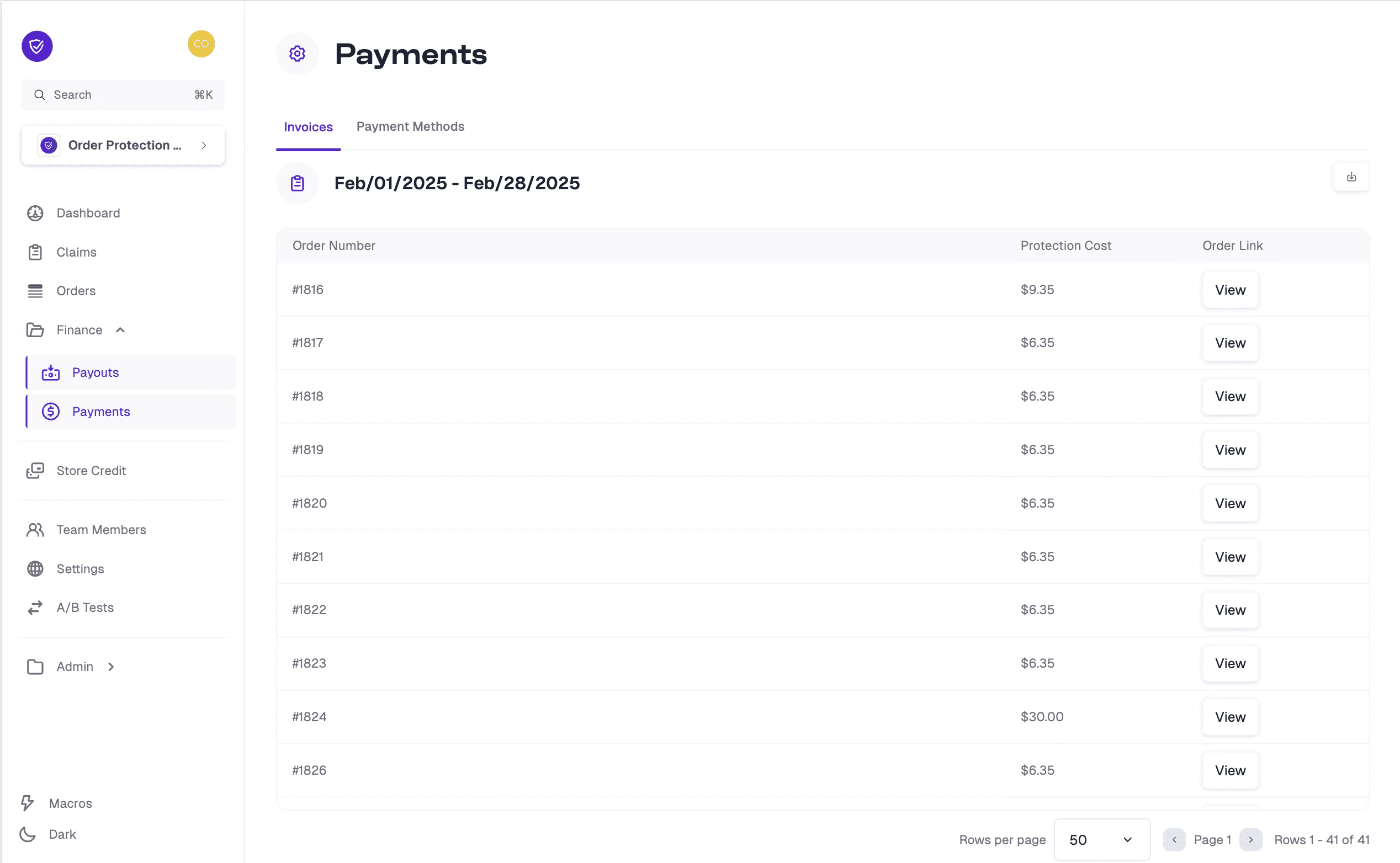Viewport: 1400px width, 863px height.
Task: Click the Order Protection shield logo
Action: (36, 46)
